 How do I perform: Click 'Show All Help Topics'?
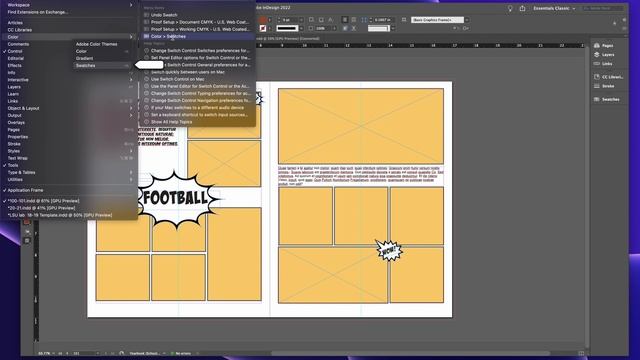pos(171,122)
